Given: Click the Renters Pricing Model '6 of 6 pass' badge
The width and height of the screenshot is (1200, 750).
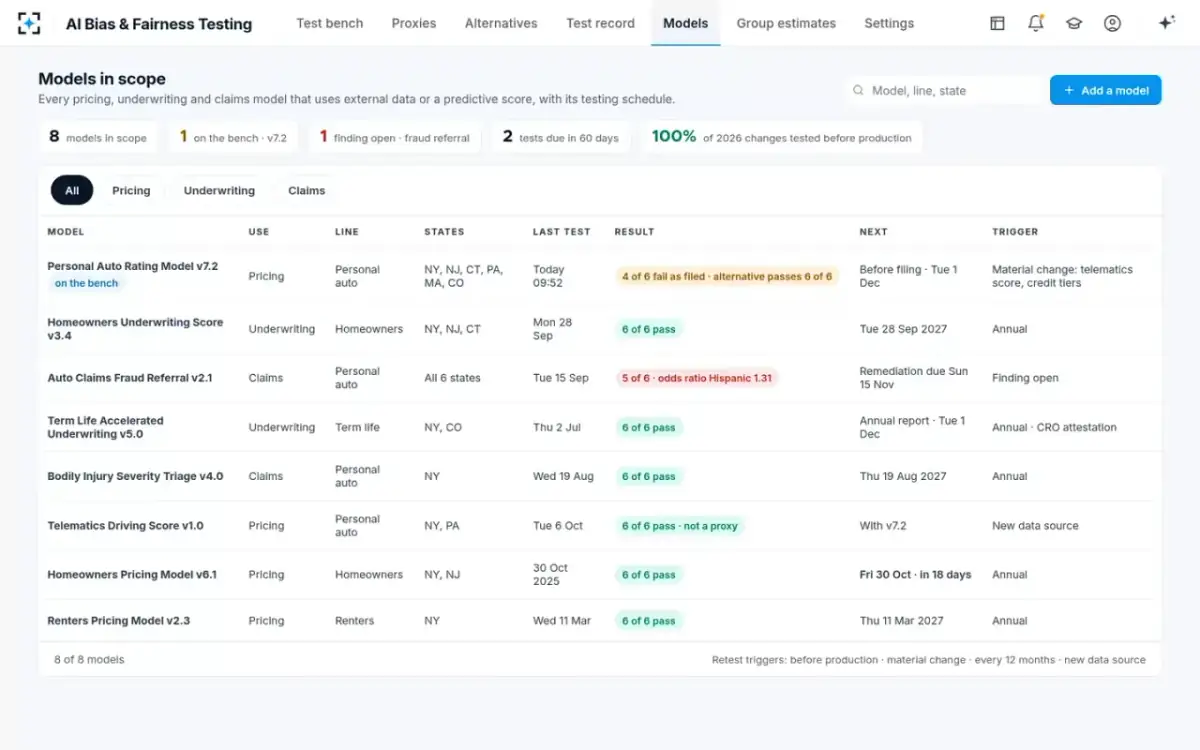Looking at the screenshot, I should (x=648, y=620).
